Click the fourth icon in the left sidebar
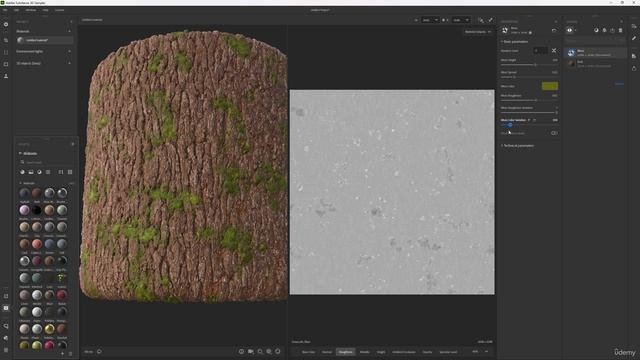This screenshot has height=360, width=640. [x=6, y=64]
